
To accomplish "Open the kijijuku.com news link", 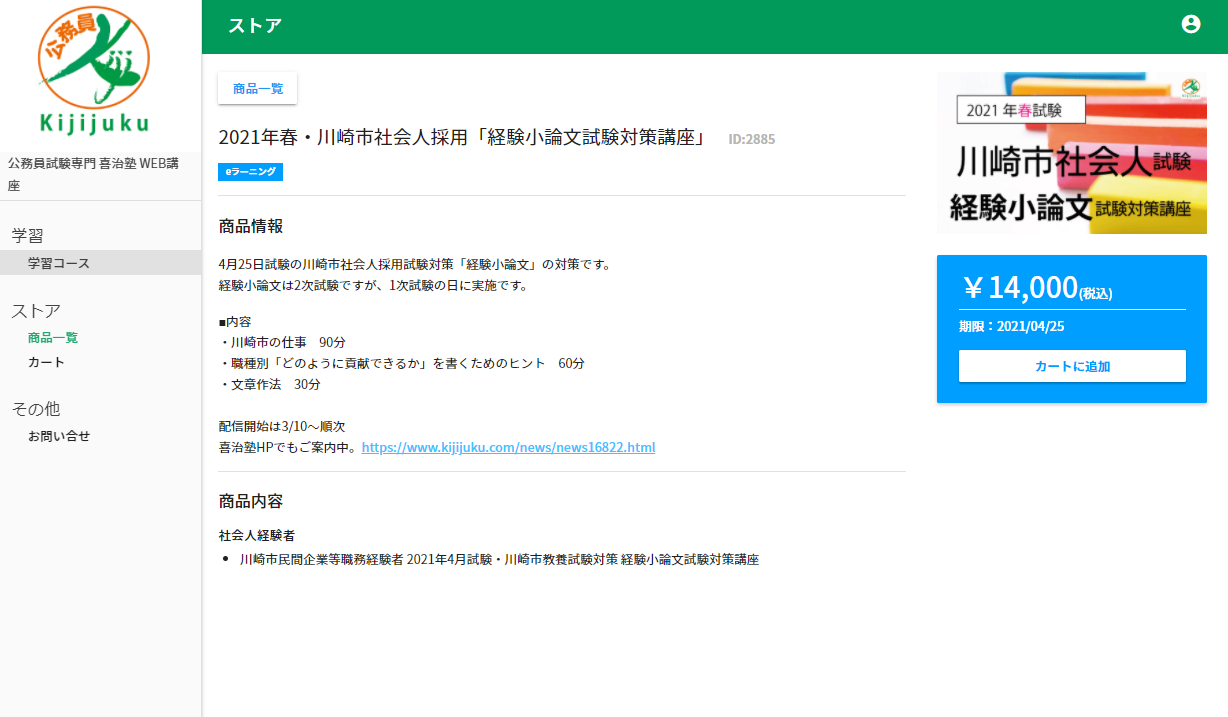I will click(x=508, y=447).
